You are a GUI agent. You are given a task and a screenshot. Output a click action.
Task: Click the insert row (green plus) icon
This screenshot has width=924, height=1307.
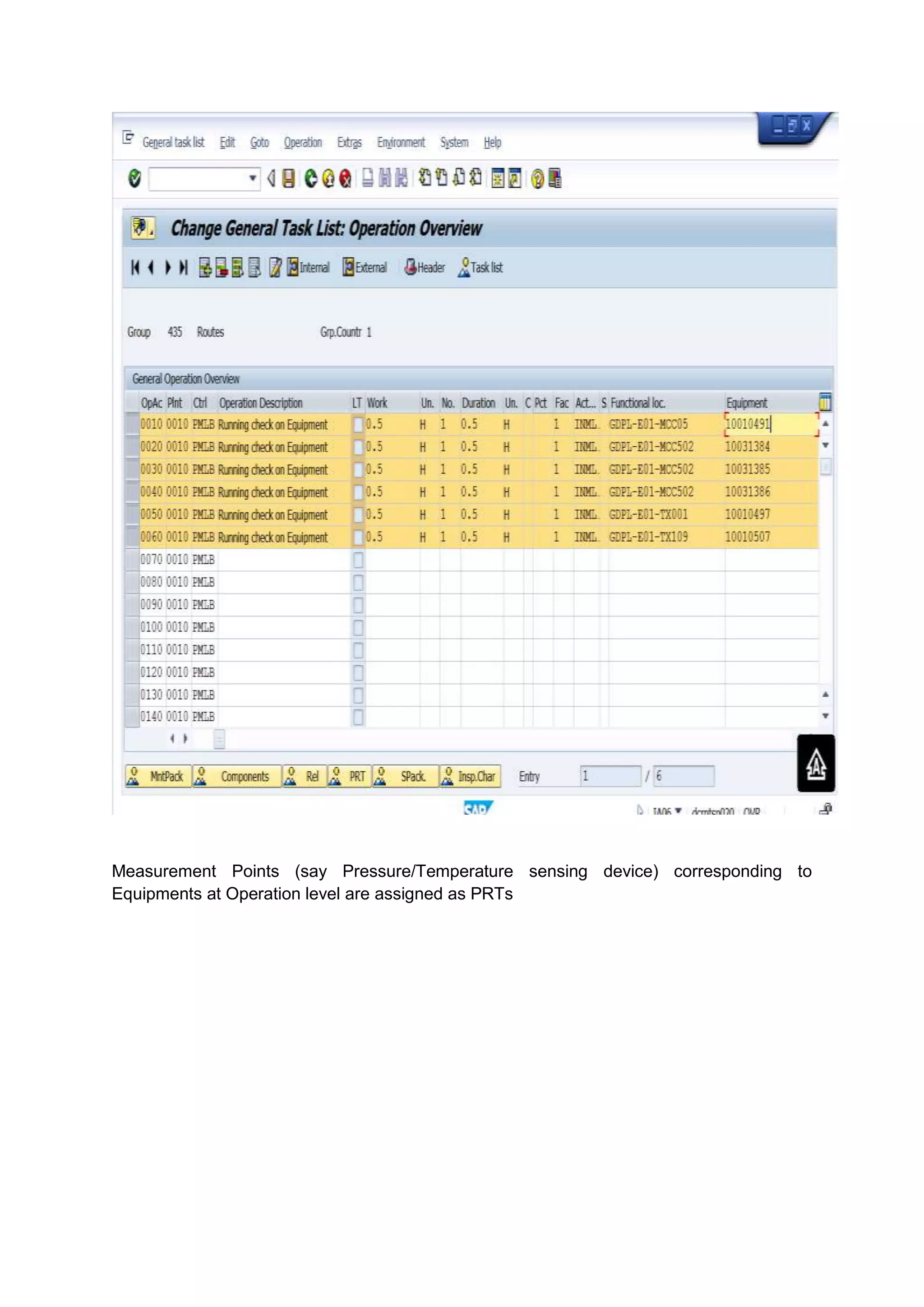205,268
